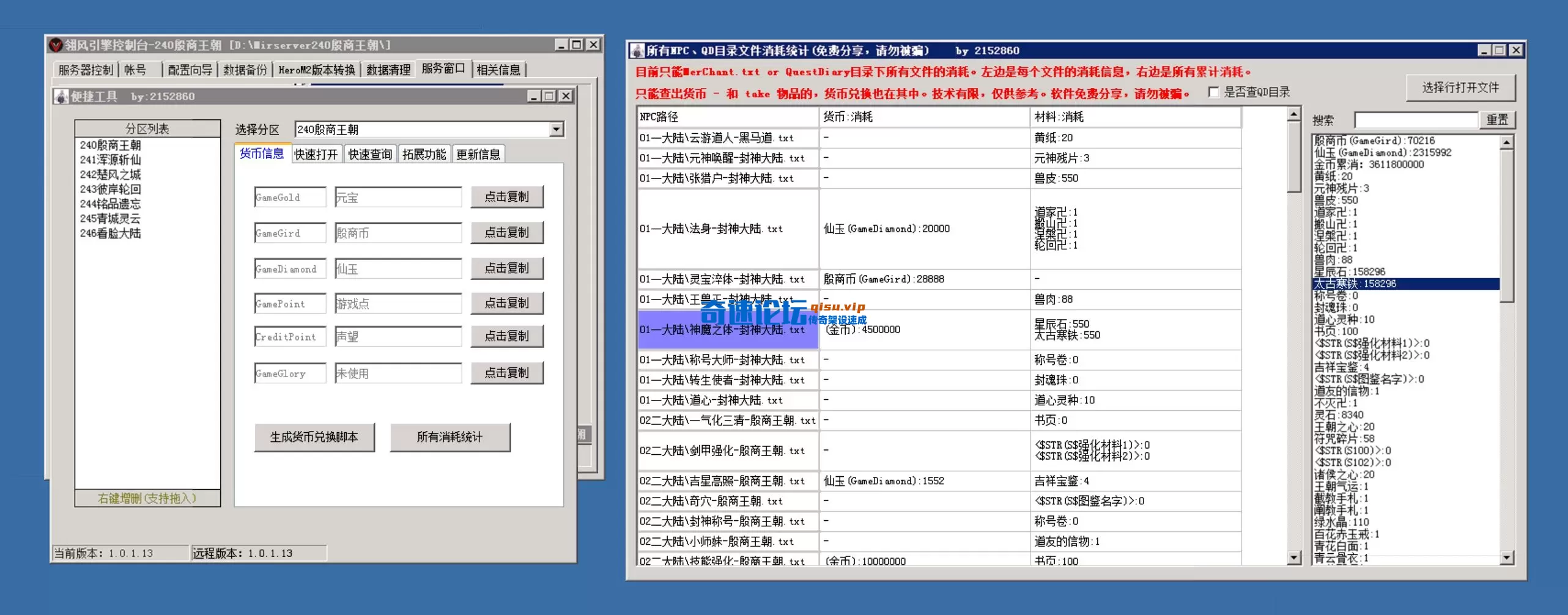Click the 重置 search button
1568x615 pixels.
click(1497, 120)
